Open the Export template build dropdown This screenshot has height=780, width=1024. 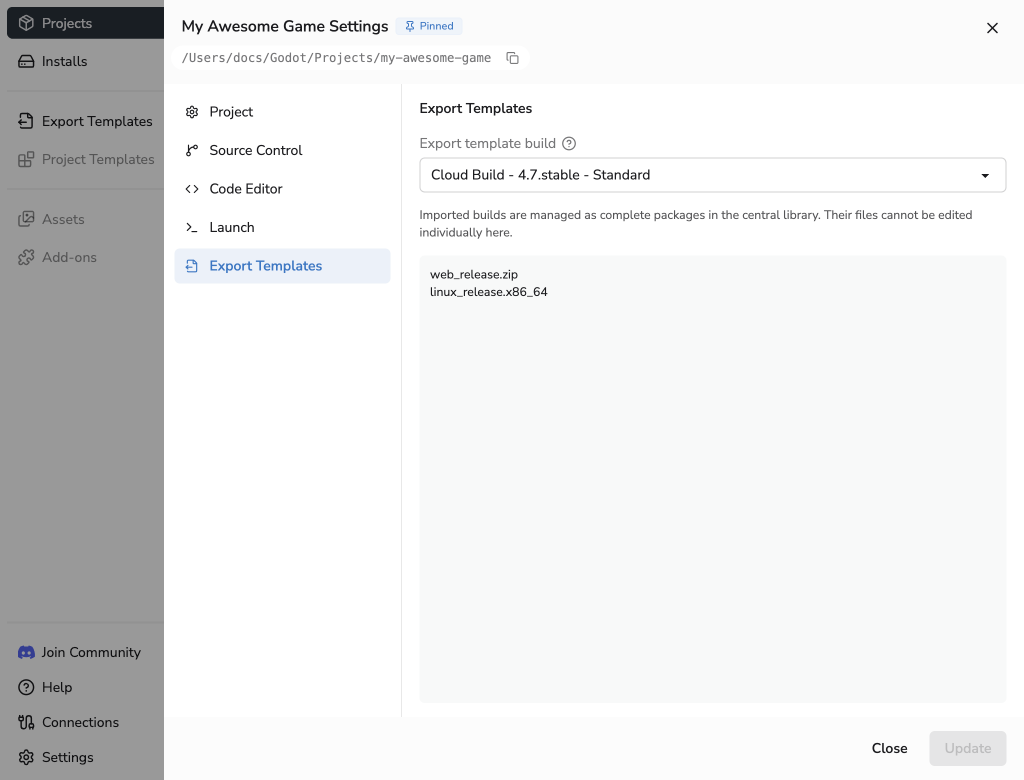pos(712,175)
